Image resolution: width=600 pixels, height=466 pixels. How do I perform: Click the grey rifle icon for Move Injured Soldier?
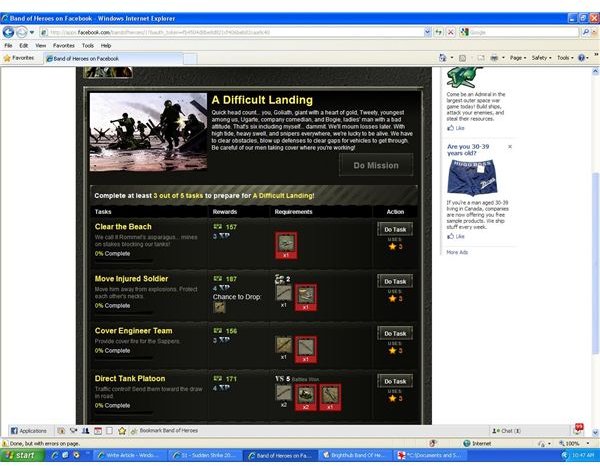284,293
